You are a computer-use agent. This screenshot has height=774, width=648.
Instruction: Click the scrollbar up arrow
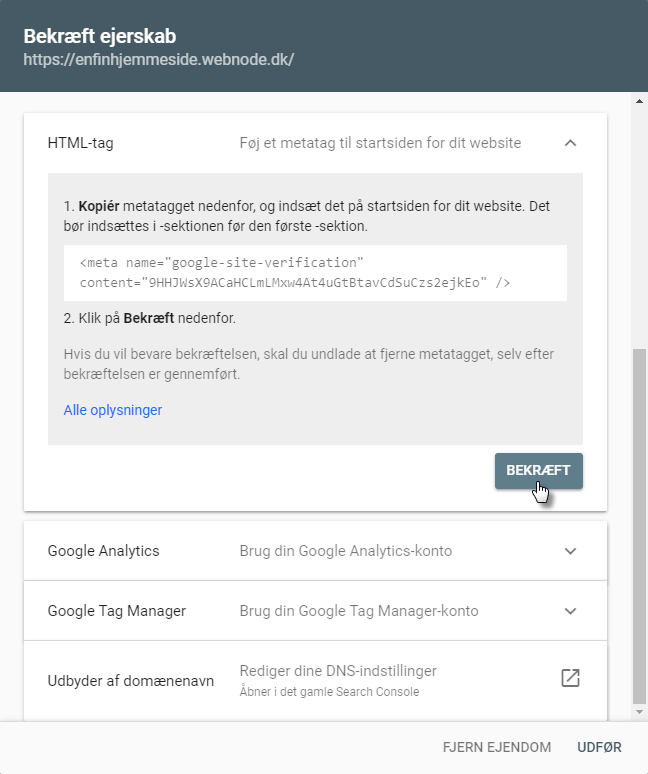[x=640, y=101]
